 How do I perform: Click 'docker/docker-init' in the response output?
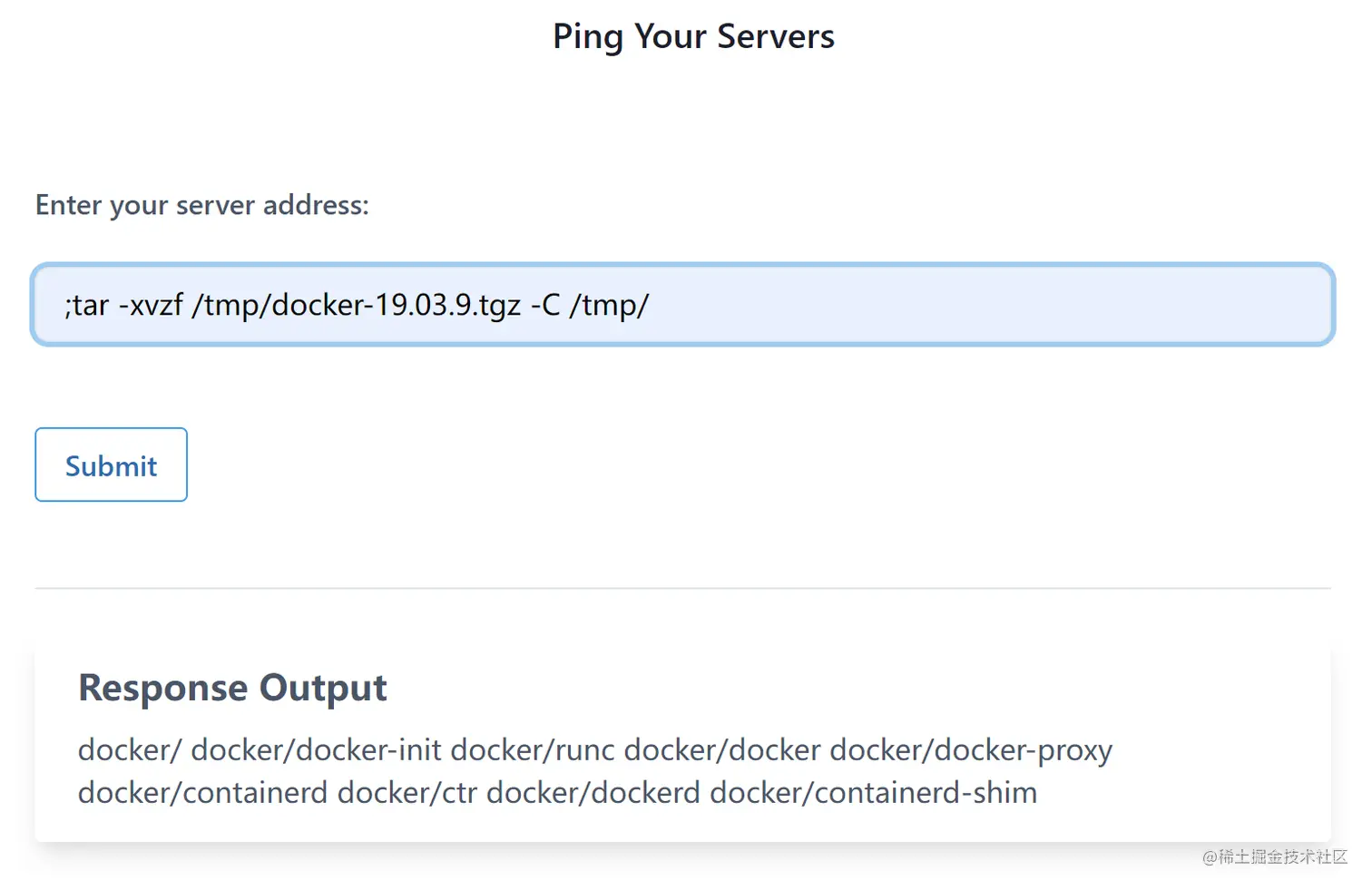coord(316,750)
